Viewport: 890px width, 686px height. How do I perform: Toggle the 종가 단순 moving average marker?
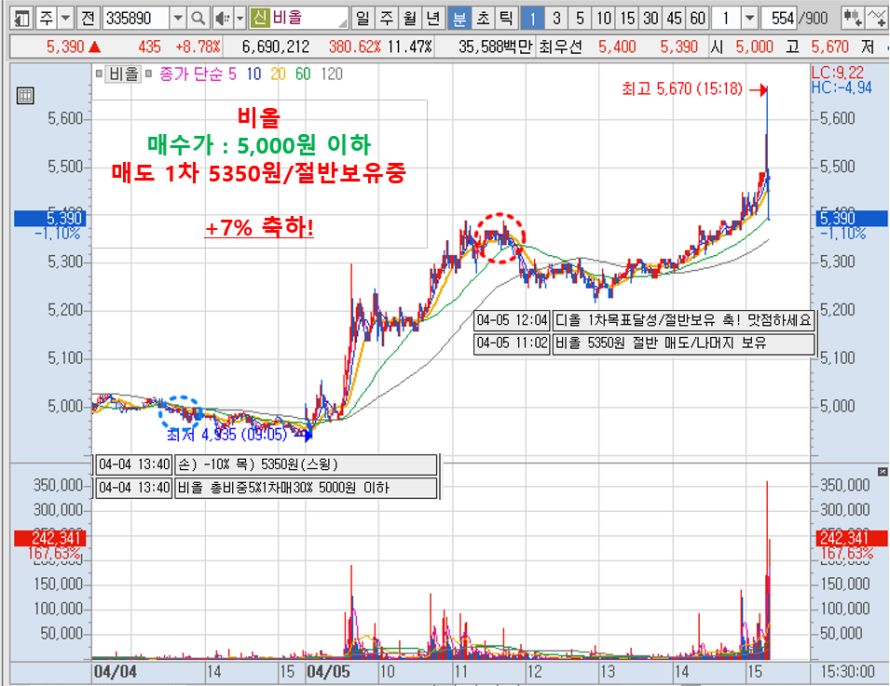point(150,74)
